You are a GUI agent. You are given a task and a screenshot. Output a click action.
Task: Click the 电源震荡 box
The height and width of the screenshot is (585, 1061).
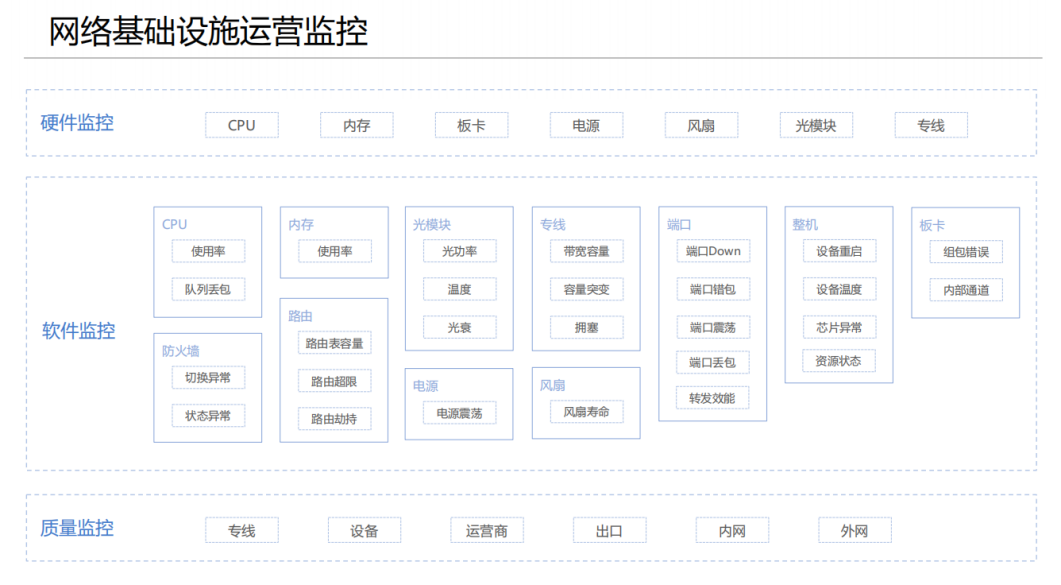coord(459,413)
